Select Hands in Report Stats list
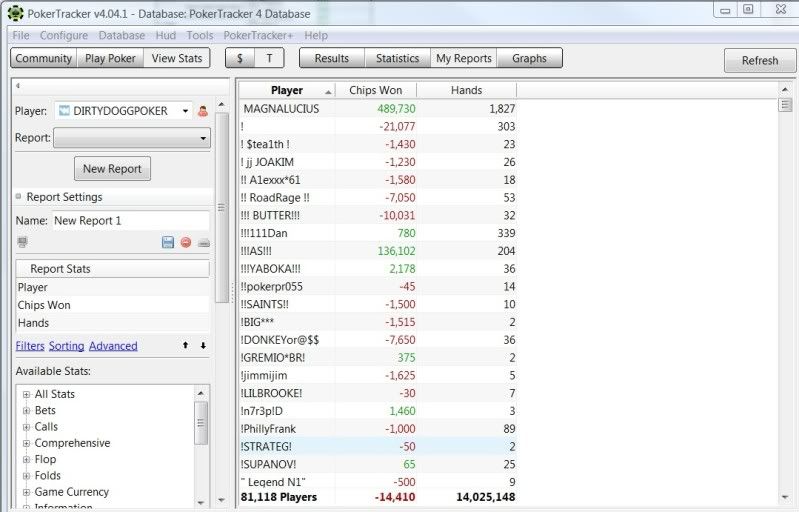This screenshot has height=512, width=799. [x=113, y=323]
